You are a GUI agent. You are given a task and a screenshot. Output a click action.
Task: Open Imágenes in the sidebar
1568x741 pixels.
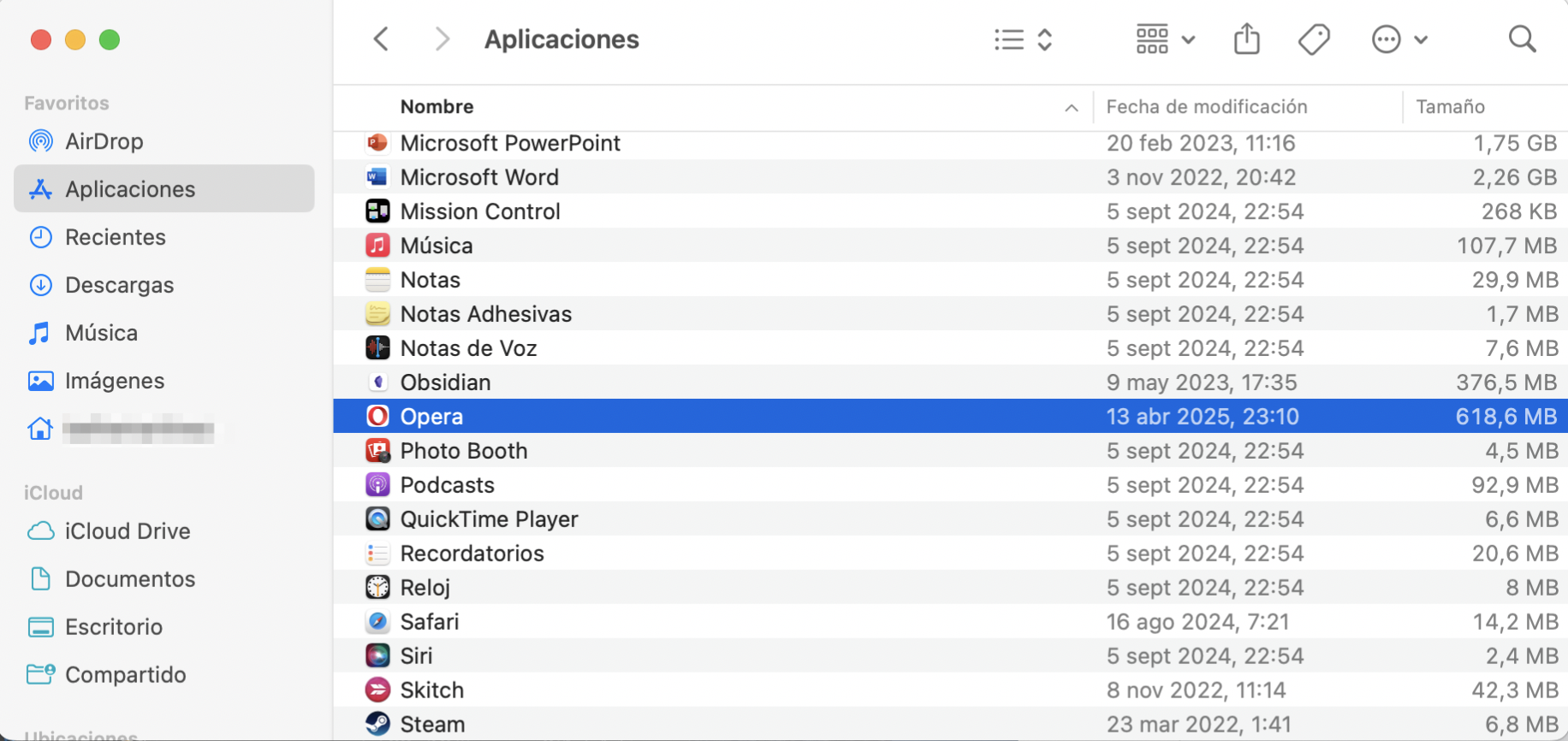click(164, 381)
